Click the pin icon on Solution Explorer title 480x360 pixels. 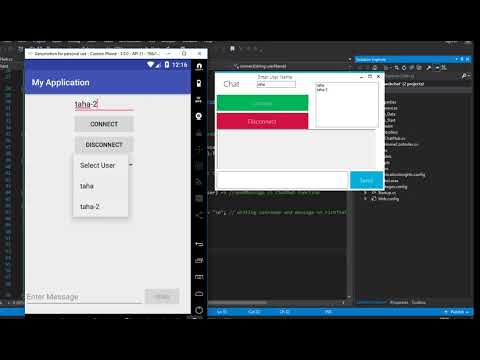point(462,59)
